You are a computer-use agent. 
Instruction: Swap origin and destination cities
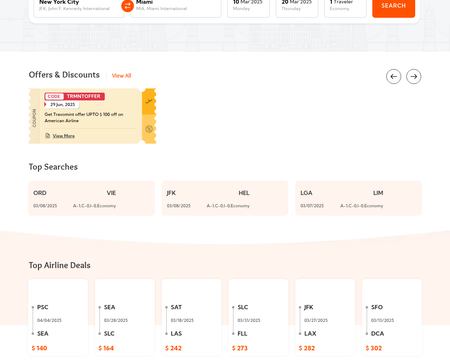tap(127, 6)
